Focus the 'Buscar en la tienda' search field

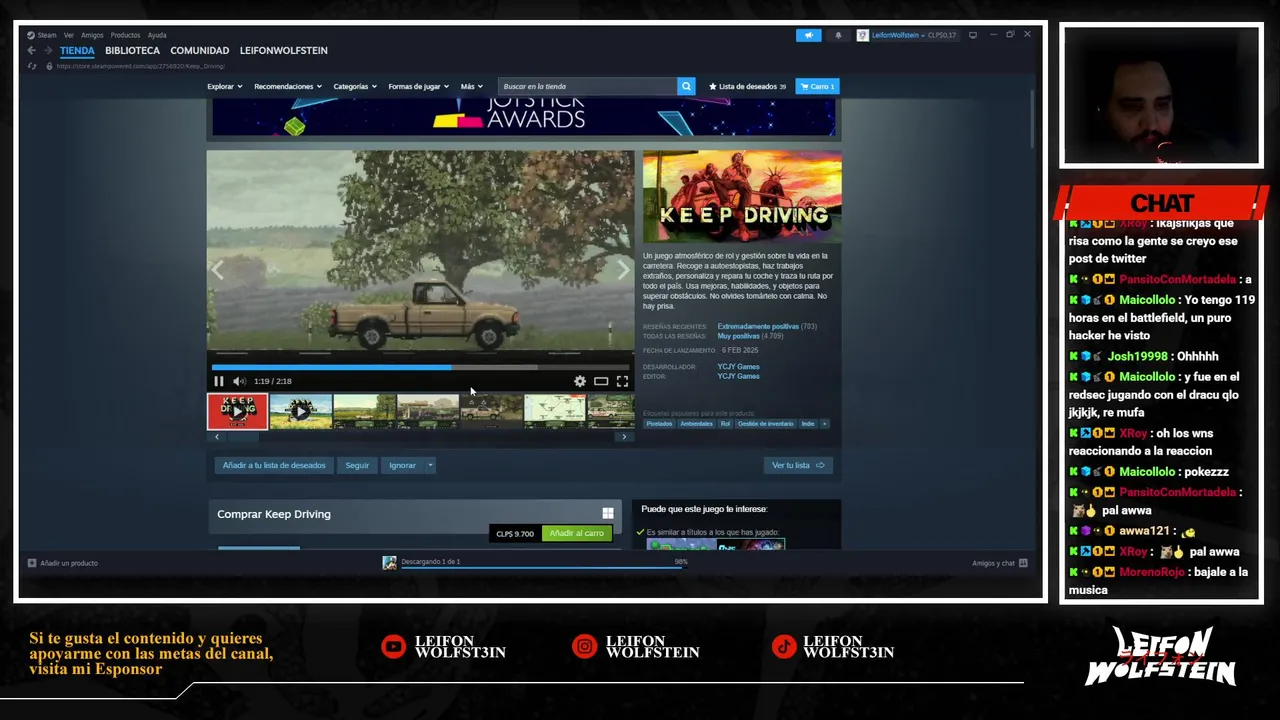tap(587, 86)
